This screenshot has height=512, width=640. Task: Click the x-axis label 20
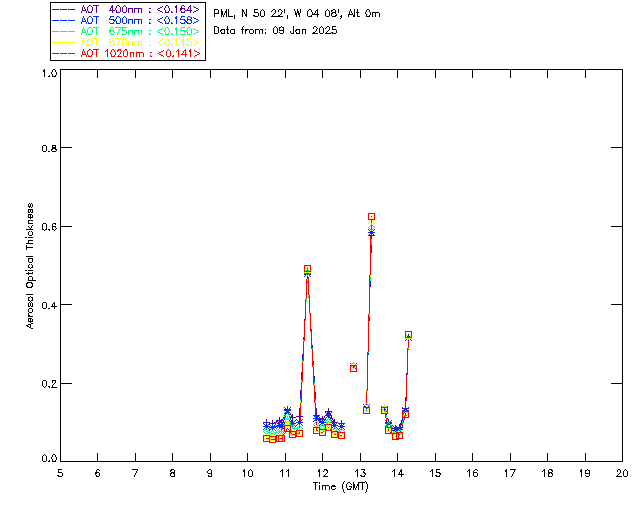coord(622,473)
